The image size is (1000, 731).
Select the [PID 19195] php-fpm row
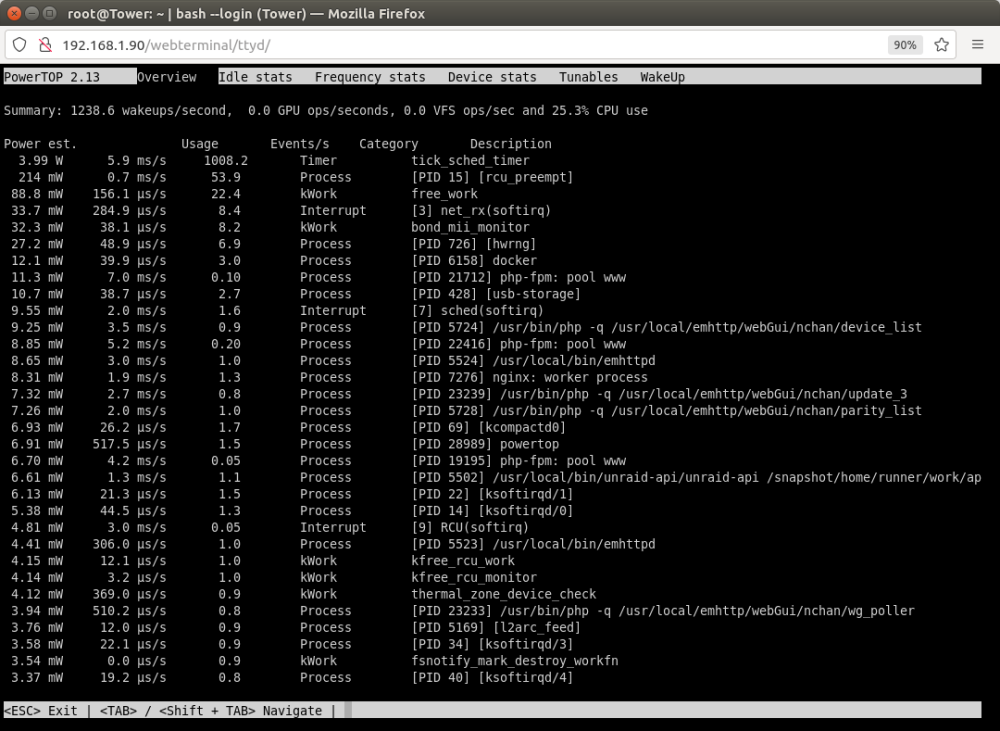tap(319, 460)
